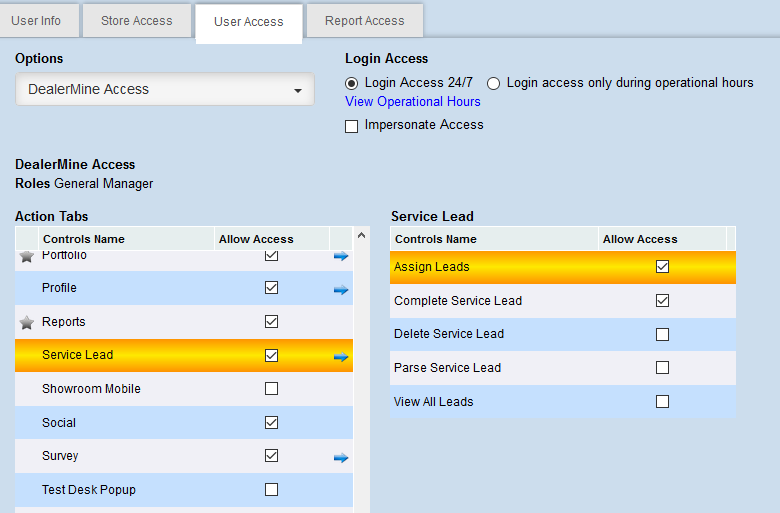Click blue arrow in Profile row
This screenshot has width=780, height=513.
click(x=341, y=290)
